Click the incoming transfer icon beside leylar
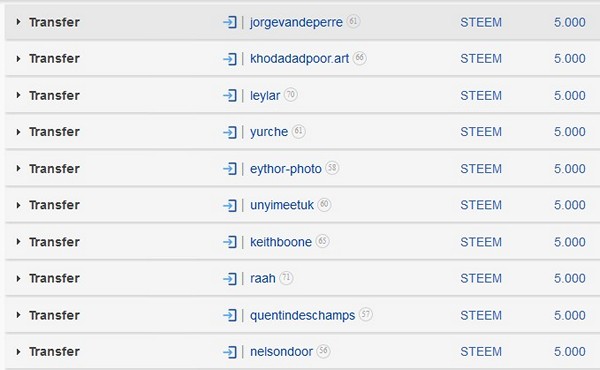600x370 pixels. [x=230, y=95]
